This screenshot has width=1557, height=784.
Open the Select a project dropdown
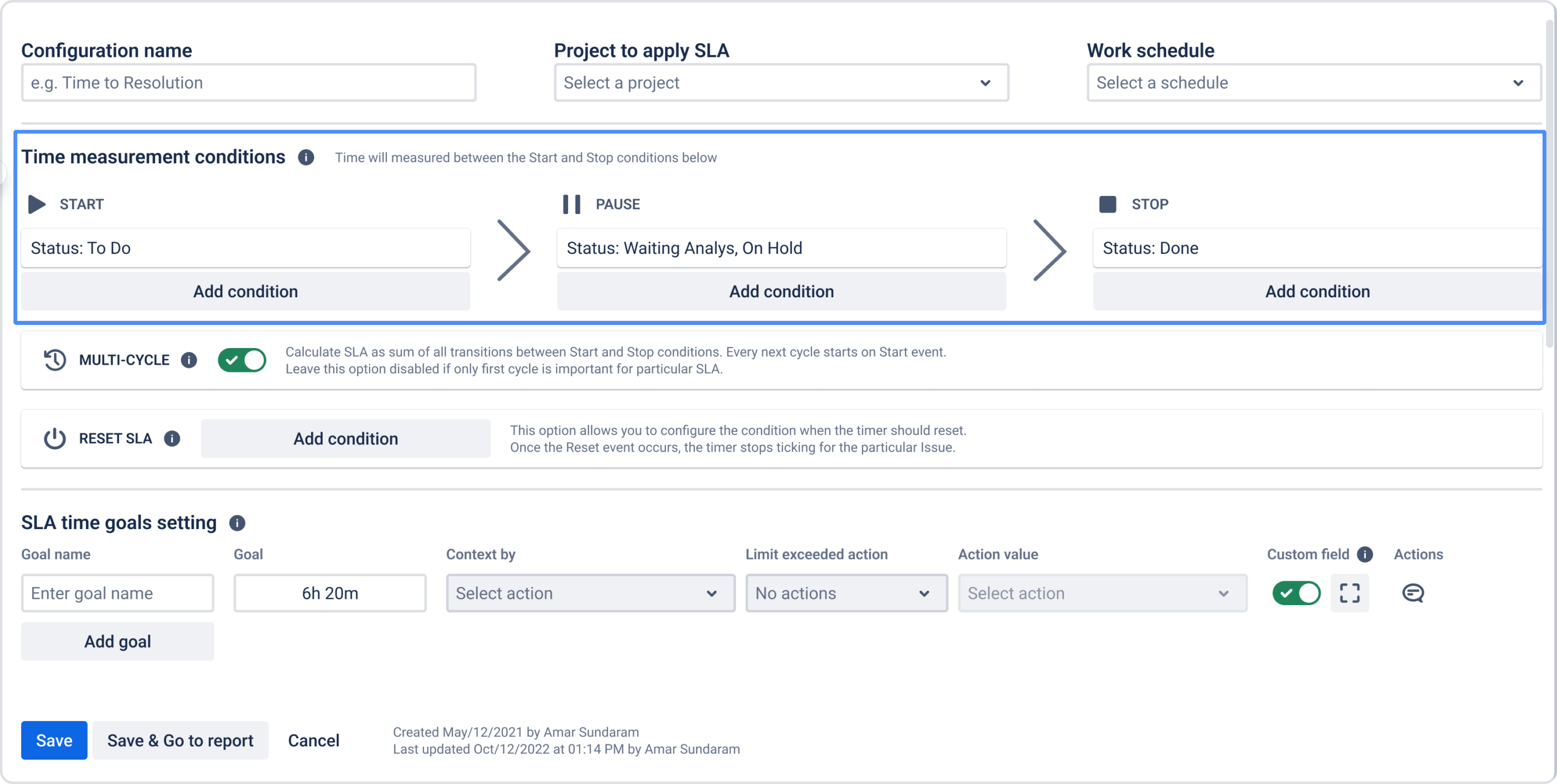coord(781,83)
